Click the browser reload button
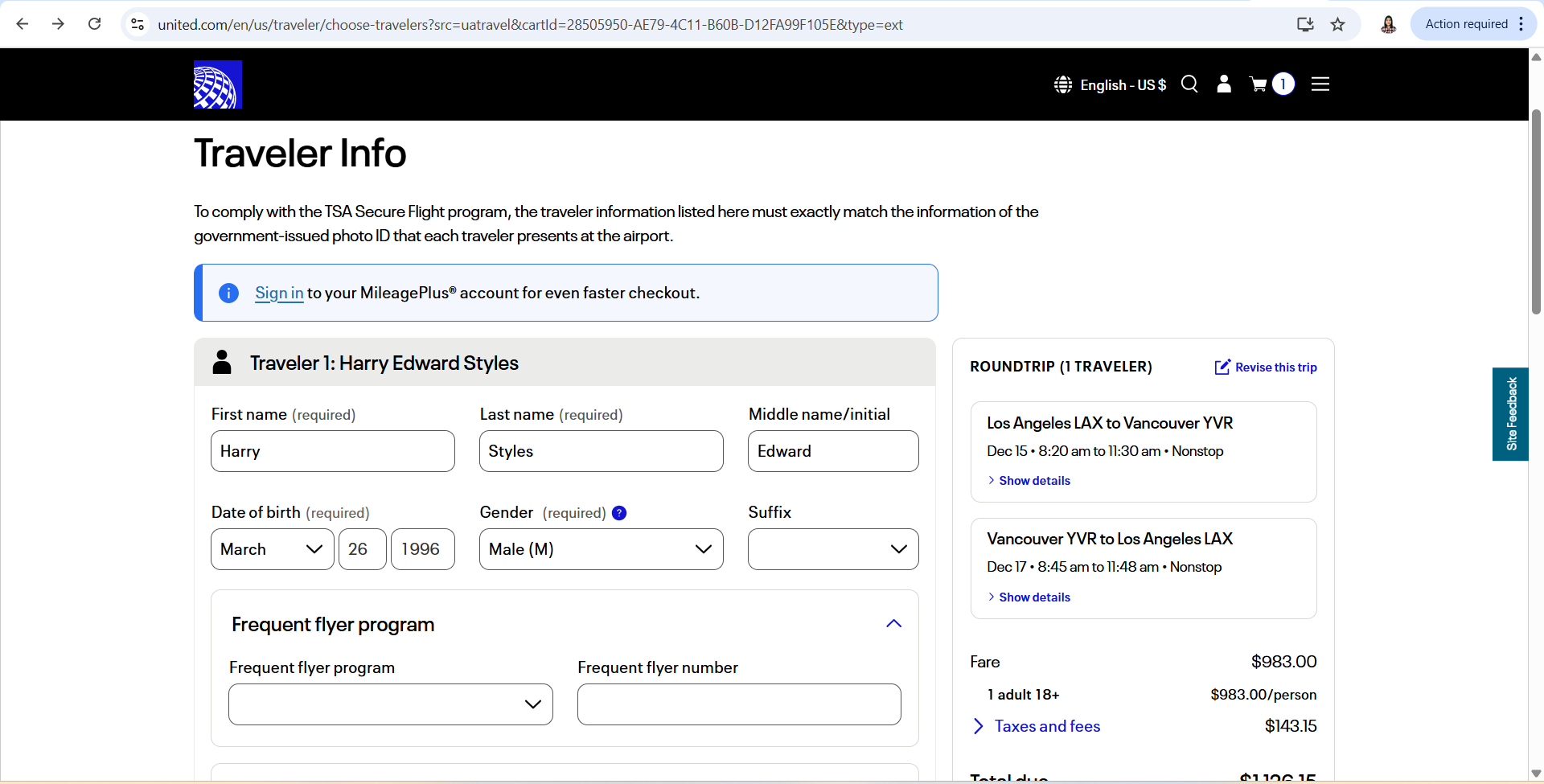This screenshot has height=784, width=1544. (x=95, y=24)
